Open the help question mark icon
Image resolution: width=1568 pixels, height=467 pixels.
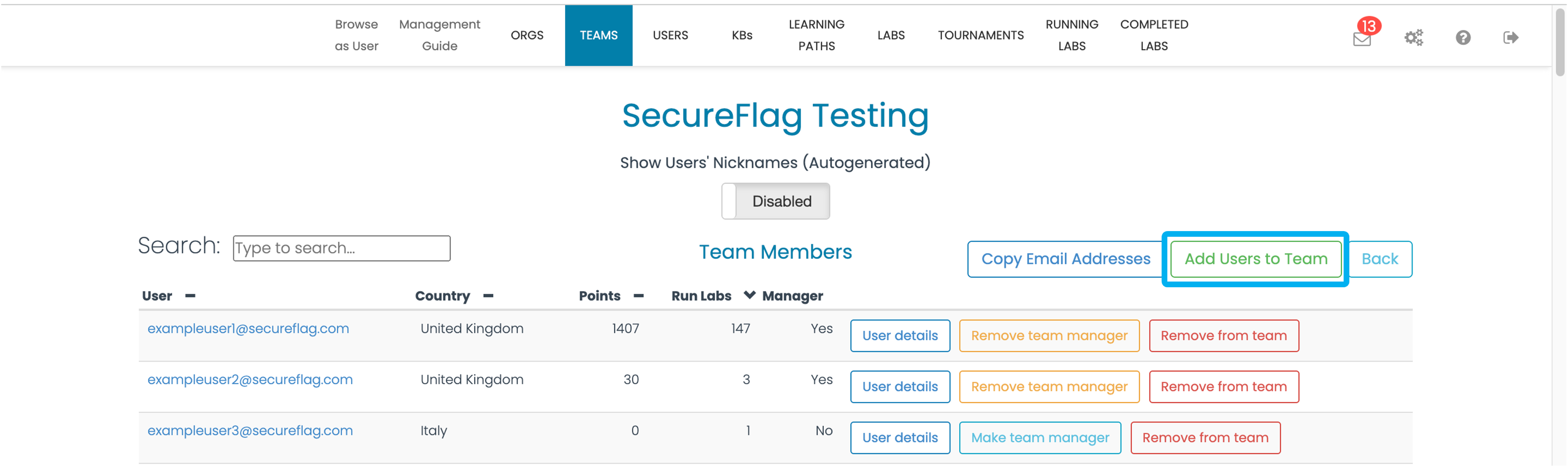1463,38
